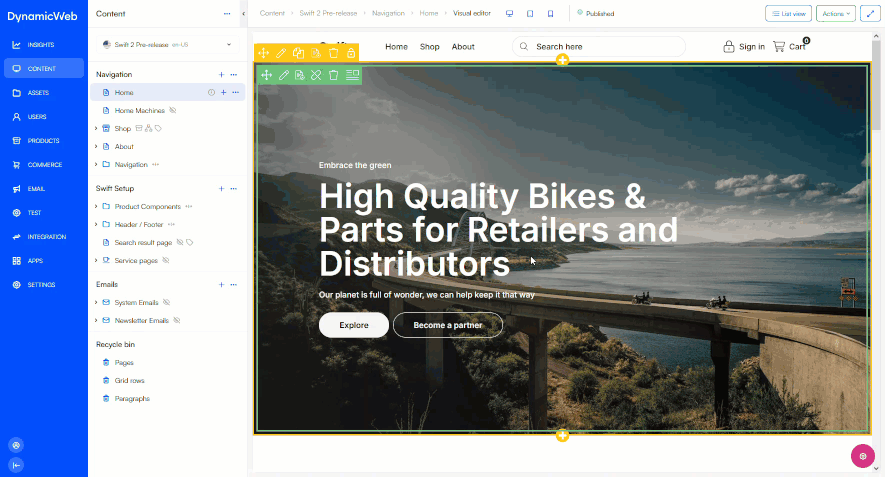Select the Search result page item
Screen dimensions: 885x477
pyautogui.click(x=143, y=243)
